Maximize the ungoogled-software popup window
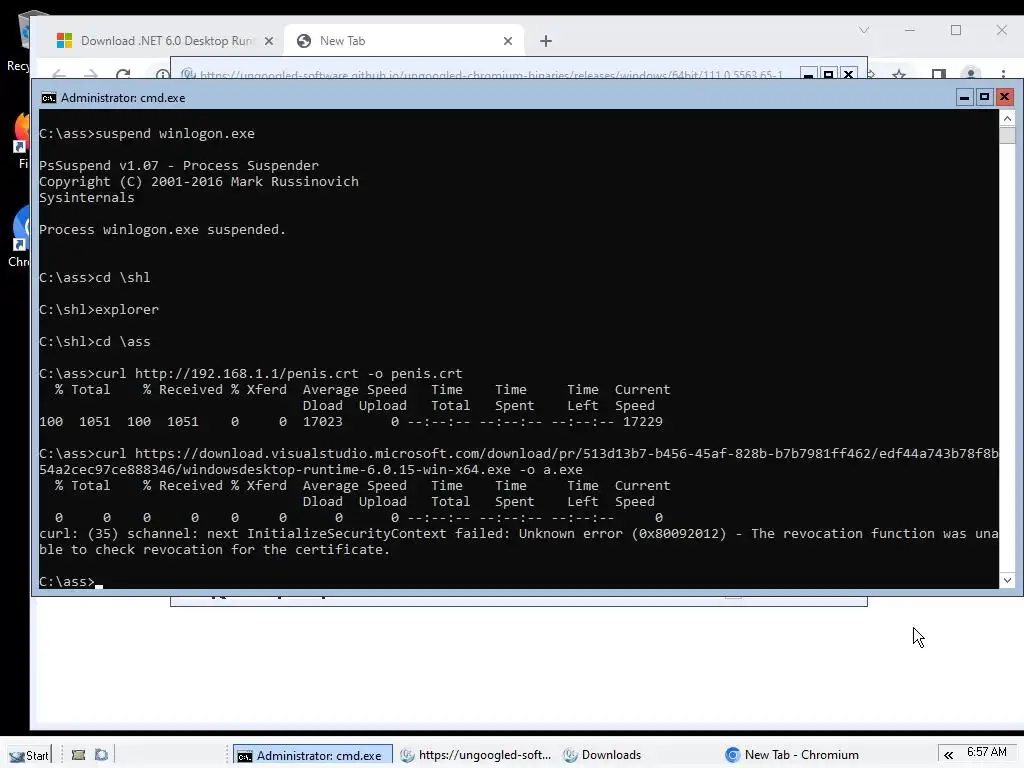The width and height of the screenshot is (1024, 768). (828, 74)
